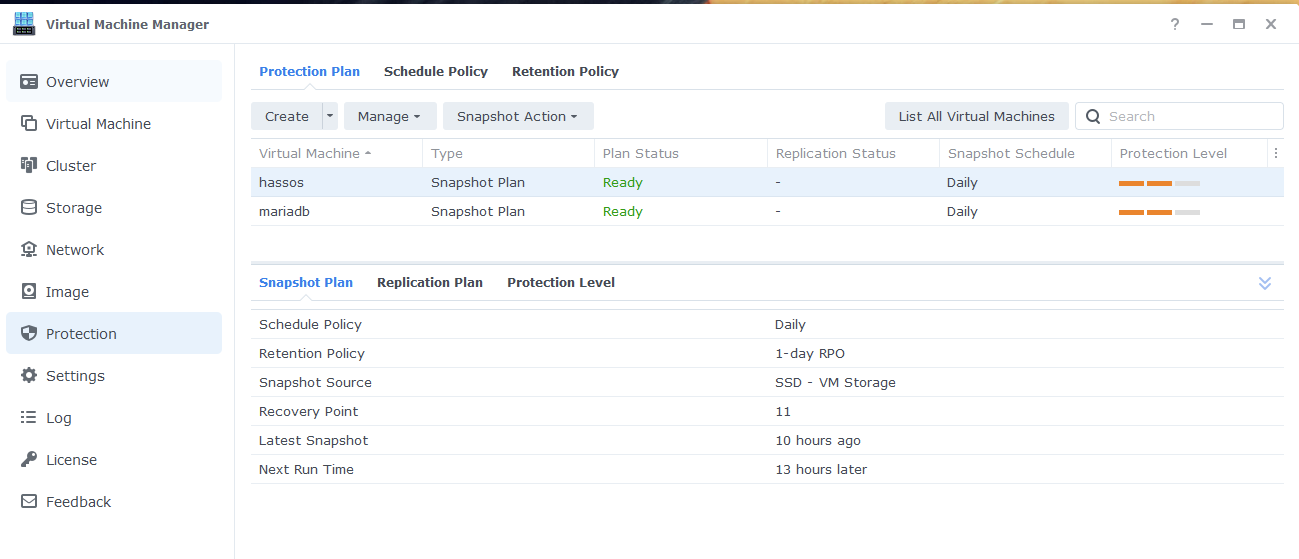Open the Image section icon
Screen dimensions: 1299x559
click(x=29, y=292)
